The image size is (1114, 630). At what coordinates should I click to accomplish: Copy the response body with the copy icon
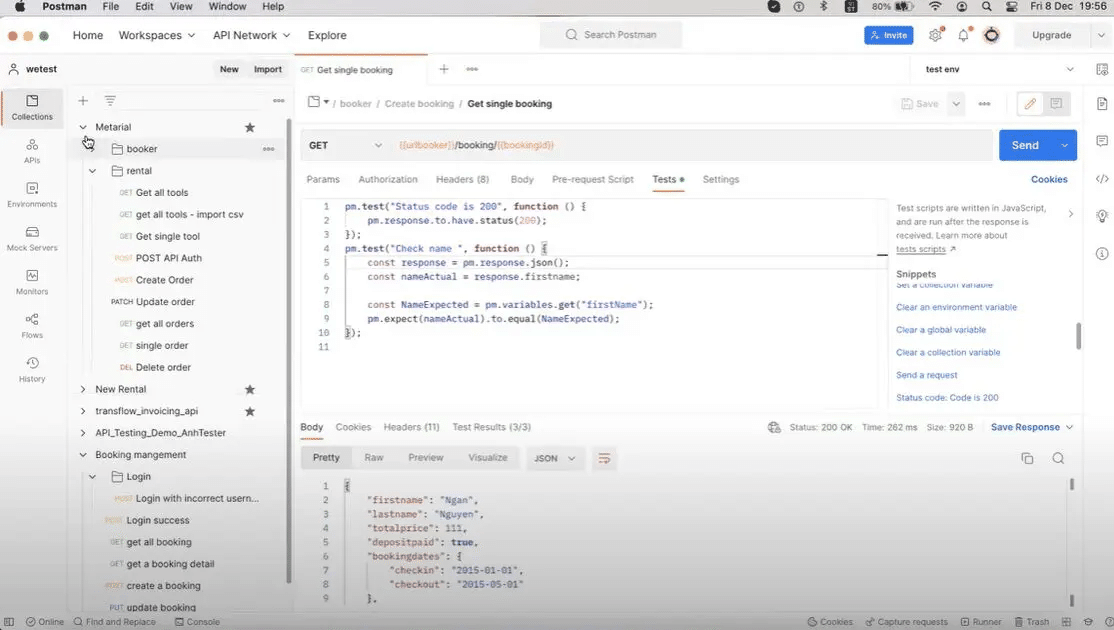(1027, 458)
